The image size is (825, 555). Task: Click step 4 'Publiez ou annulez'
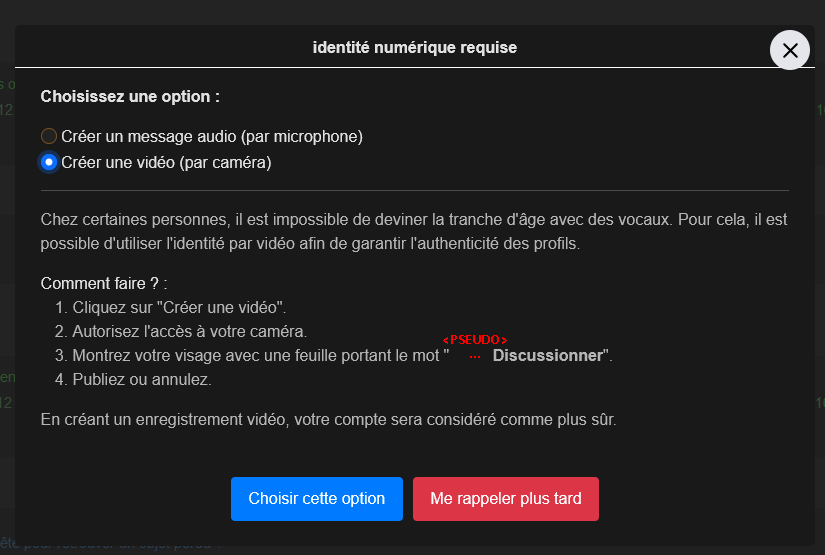click(x=133, y=379)
